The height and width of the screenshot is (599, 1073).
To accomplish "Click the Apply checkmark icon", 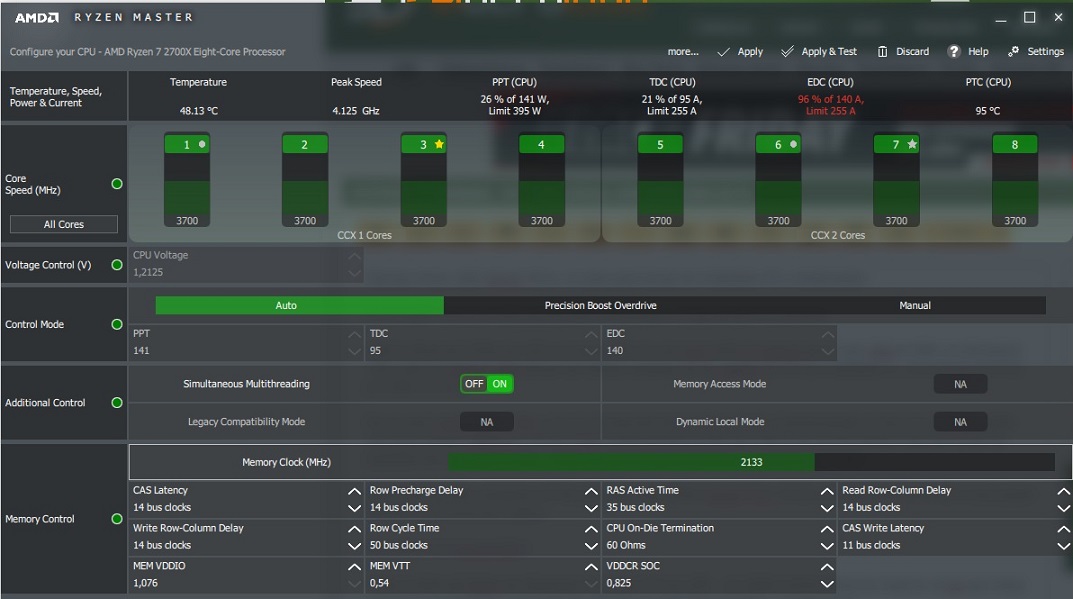I will (723, 52).
